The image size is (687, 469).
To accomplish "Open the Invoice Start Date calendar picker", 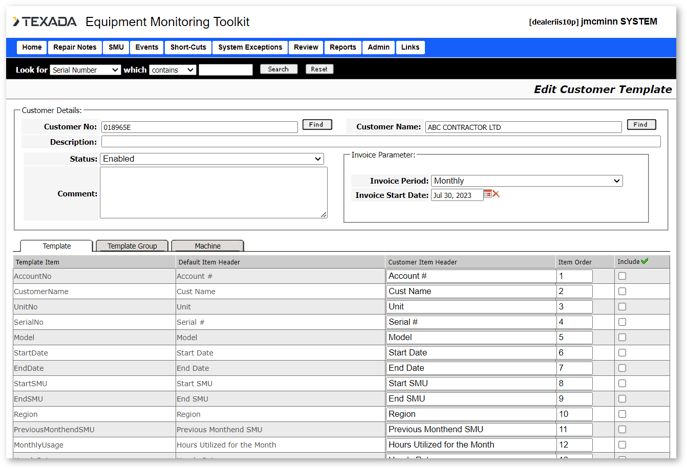I will (488, 195).
